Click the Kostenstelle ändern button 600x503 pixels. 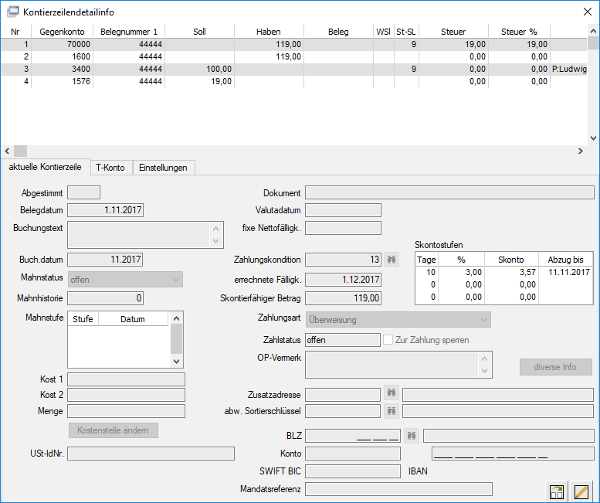tap(113, 430)
